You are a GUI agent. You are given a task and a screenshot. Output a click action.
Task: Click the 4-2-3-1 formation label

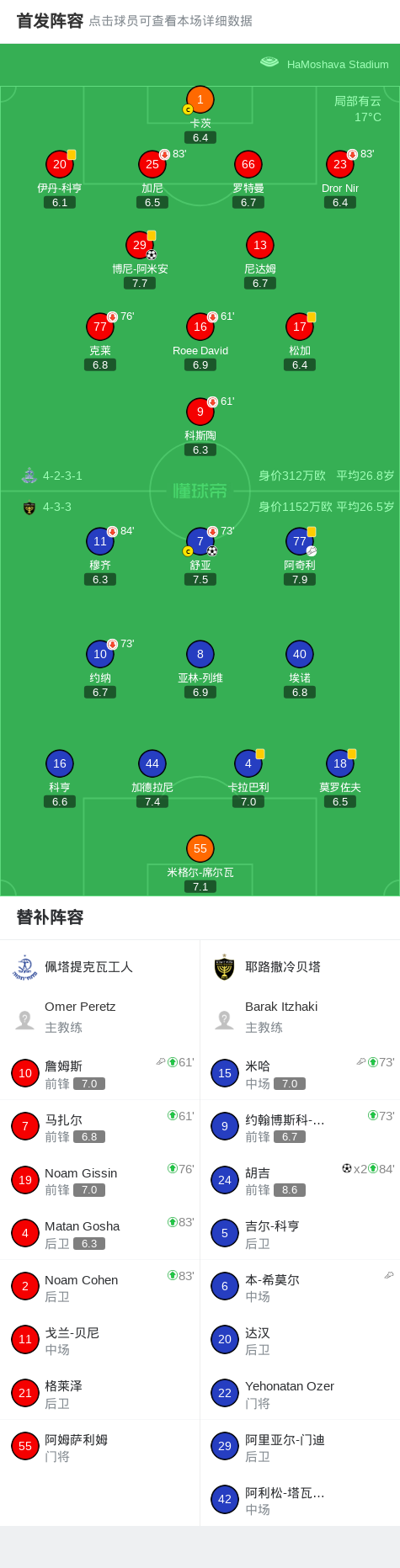(62, 476)
